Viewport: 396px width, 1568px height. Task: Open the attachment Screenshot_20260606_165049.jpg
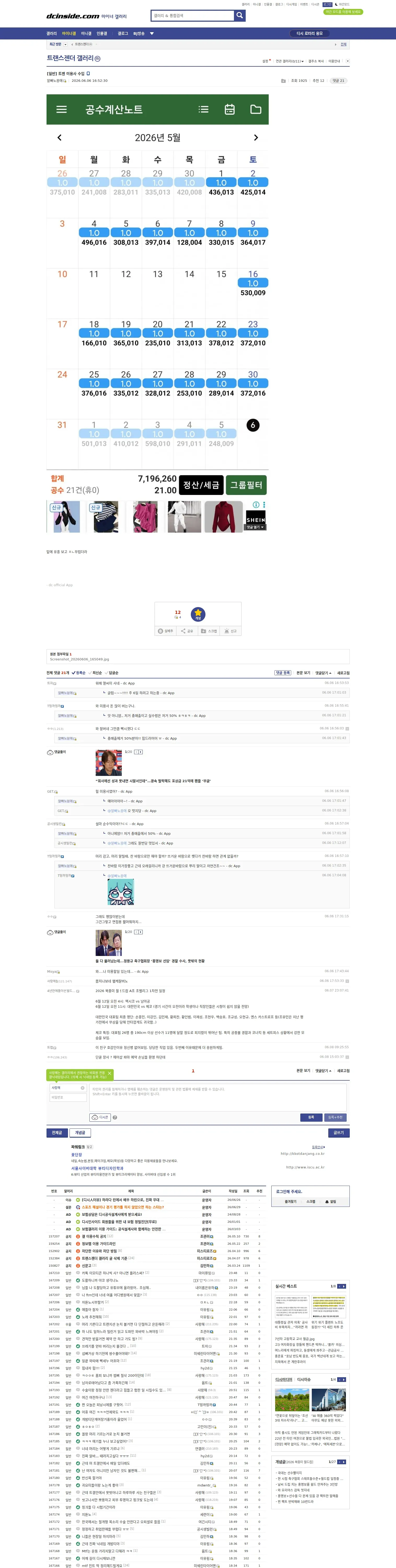pos(79,659)
